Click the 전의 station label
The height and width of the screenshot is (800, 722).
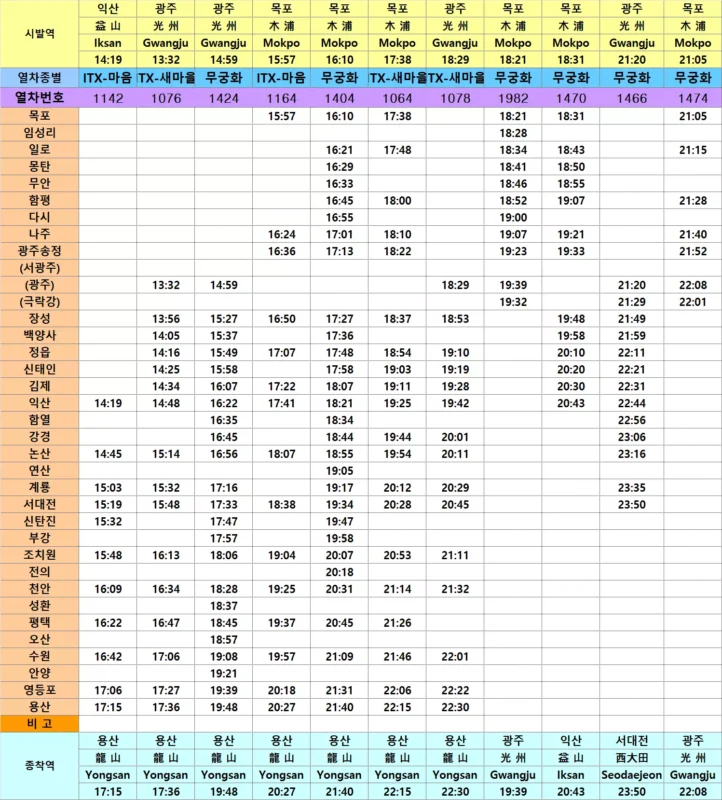pos(39,571)
